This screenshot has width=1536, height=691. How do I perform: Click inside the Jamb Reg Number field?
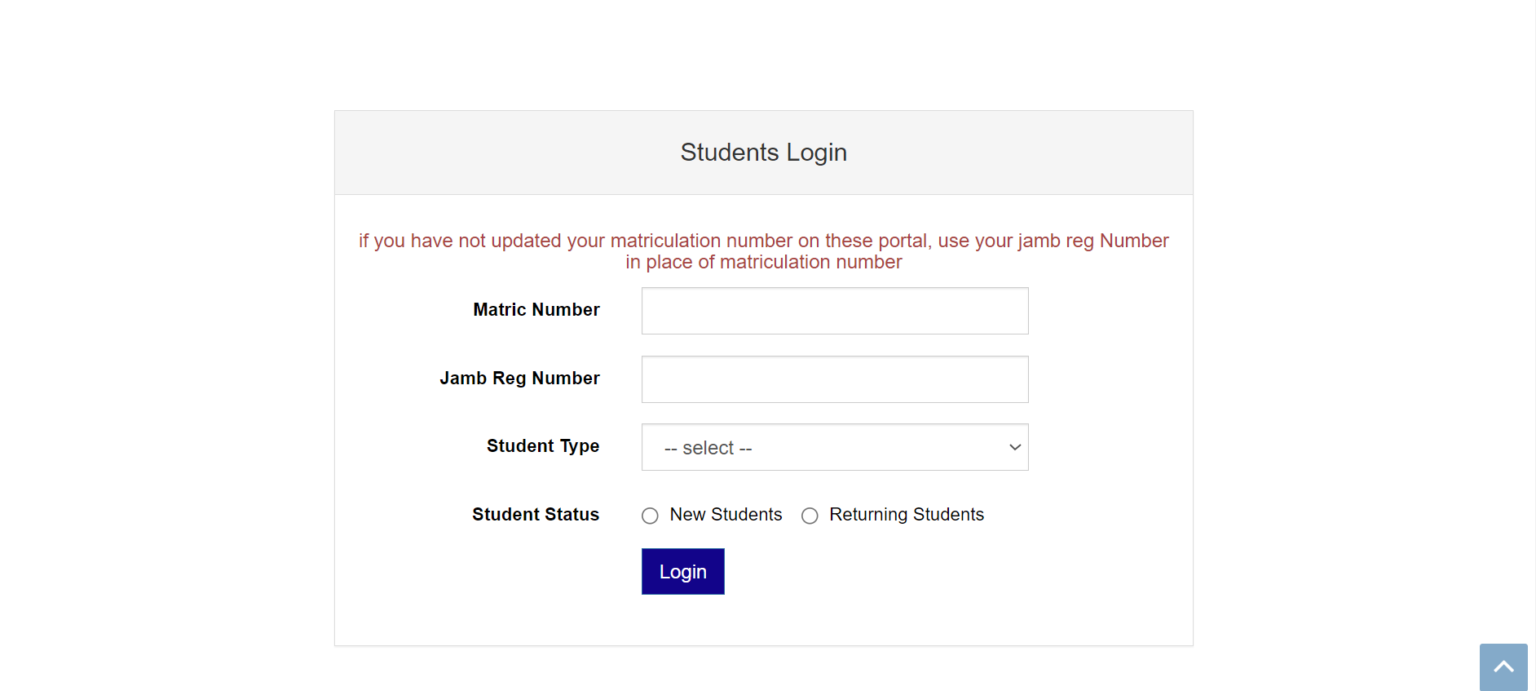click(x=834, y=379)
